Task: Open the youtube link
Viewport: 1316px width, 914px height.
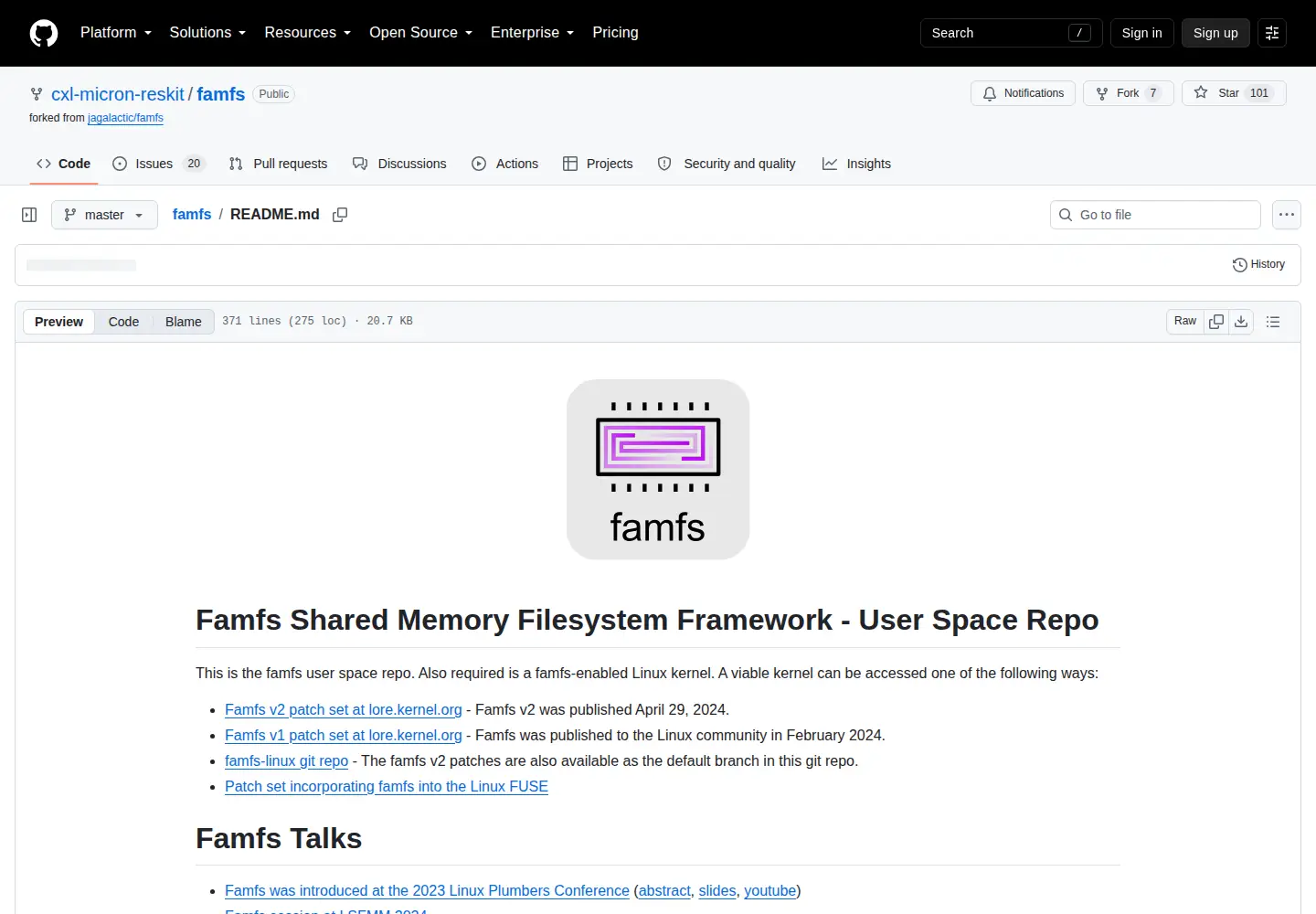Action: pos(769,890)
